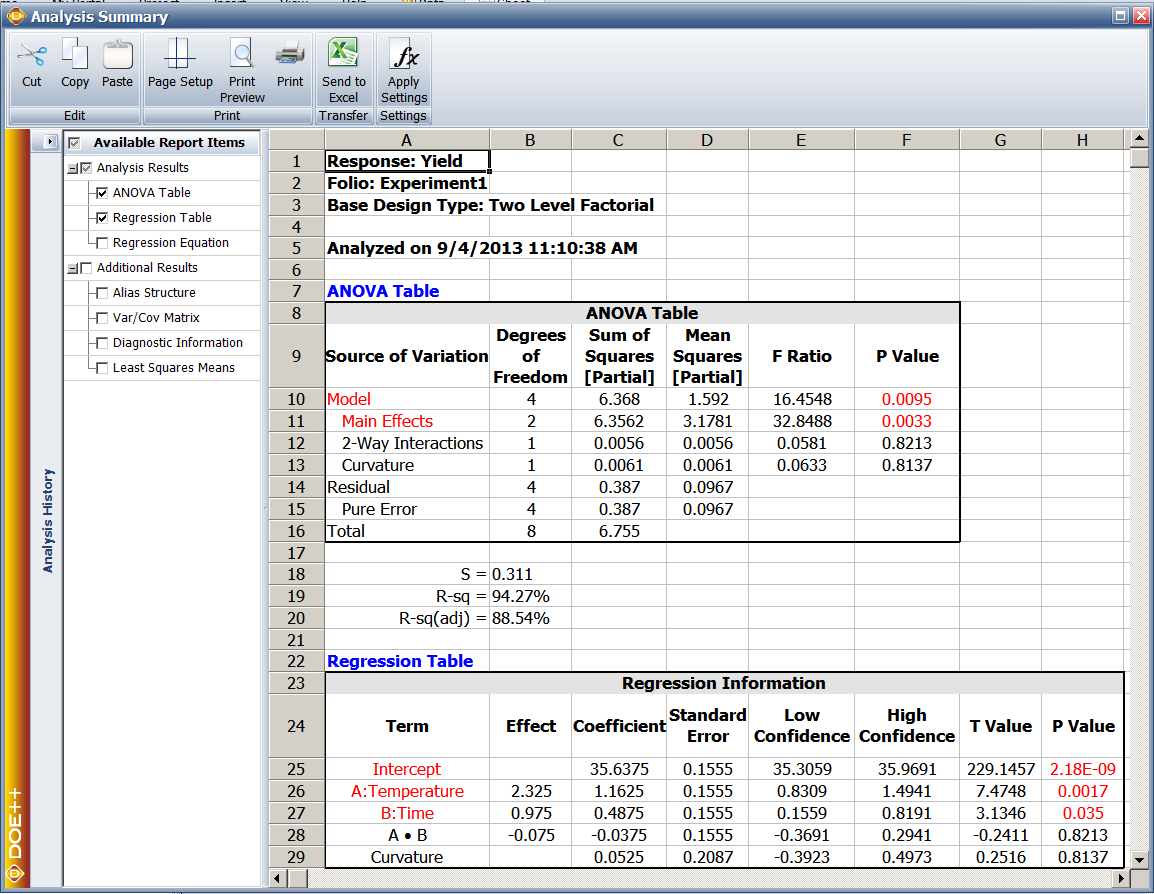The image size is (1154, 894).
Task: Click the Print printer icon
Action: coord(290,54)
